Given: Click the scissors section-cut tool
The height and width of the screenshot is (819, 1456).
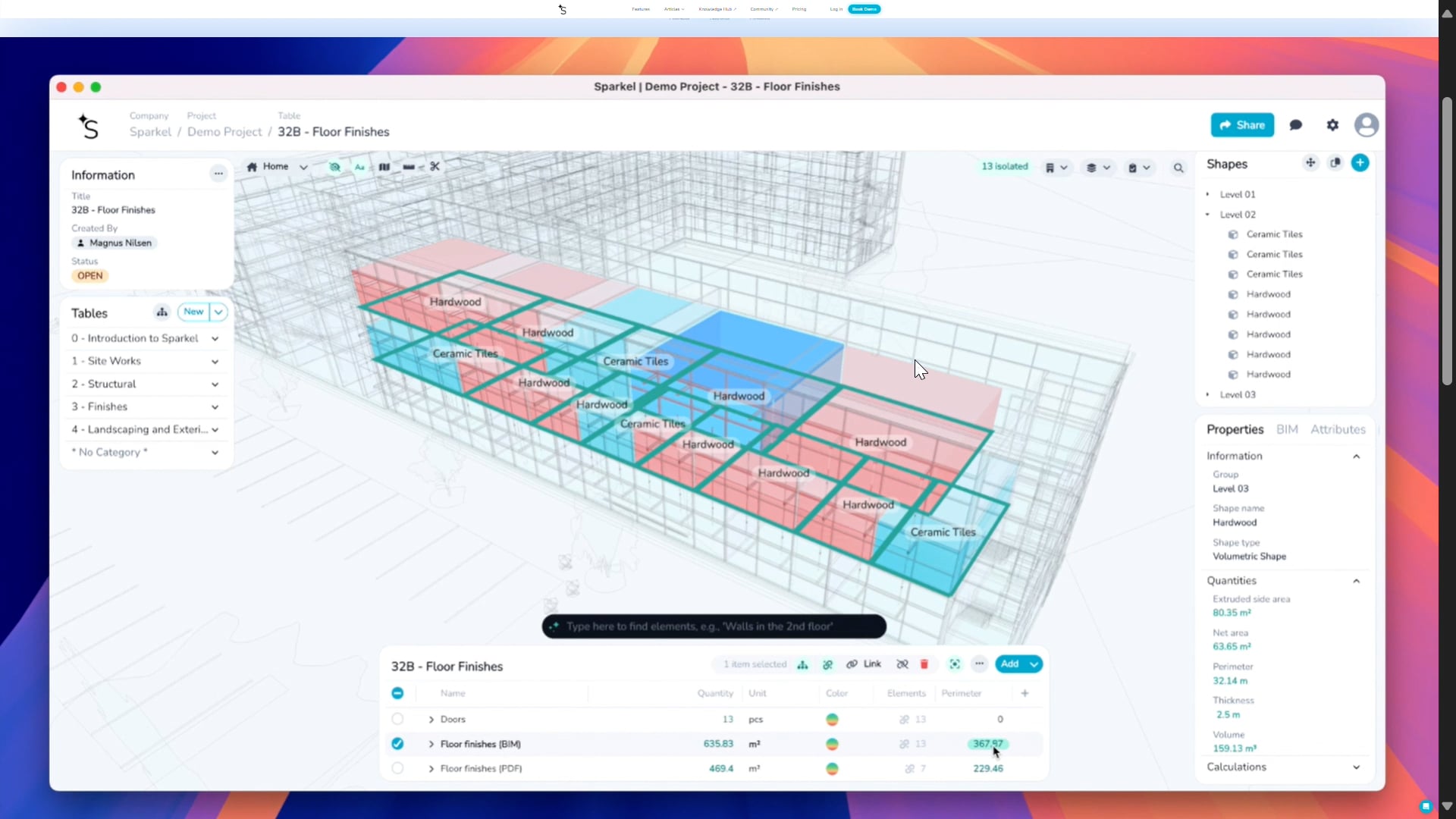Looking at the screenshot, I should (435, 167).
